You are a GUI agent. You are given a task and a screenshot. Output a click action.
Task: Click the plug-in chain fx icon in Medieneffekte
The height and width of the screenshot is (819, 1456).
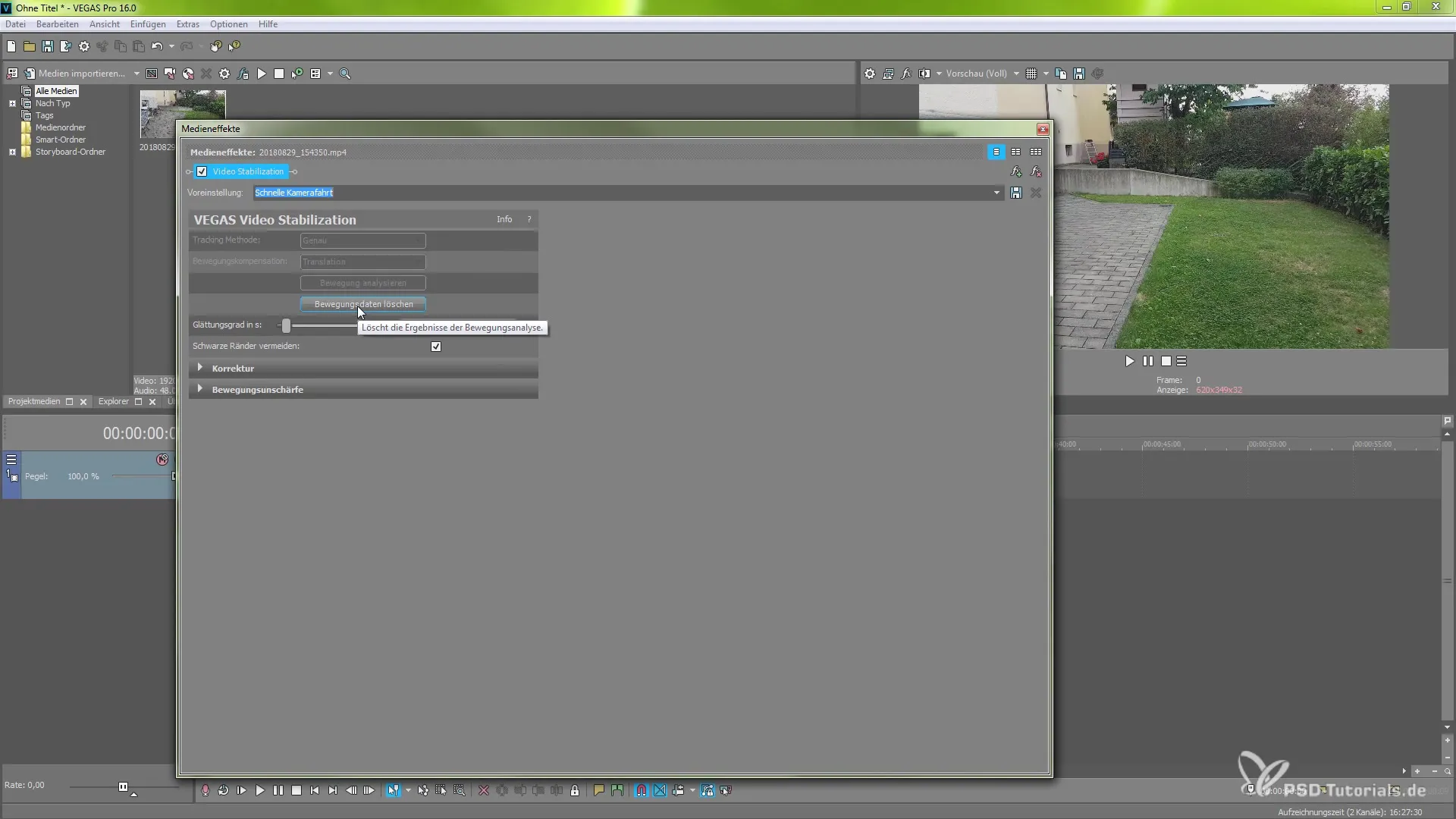pyautogui.click(x=1016, y=172)
